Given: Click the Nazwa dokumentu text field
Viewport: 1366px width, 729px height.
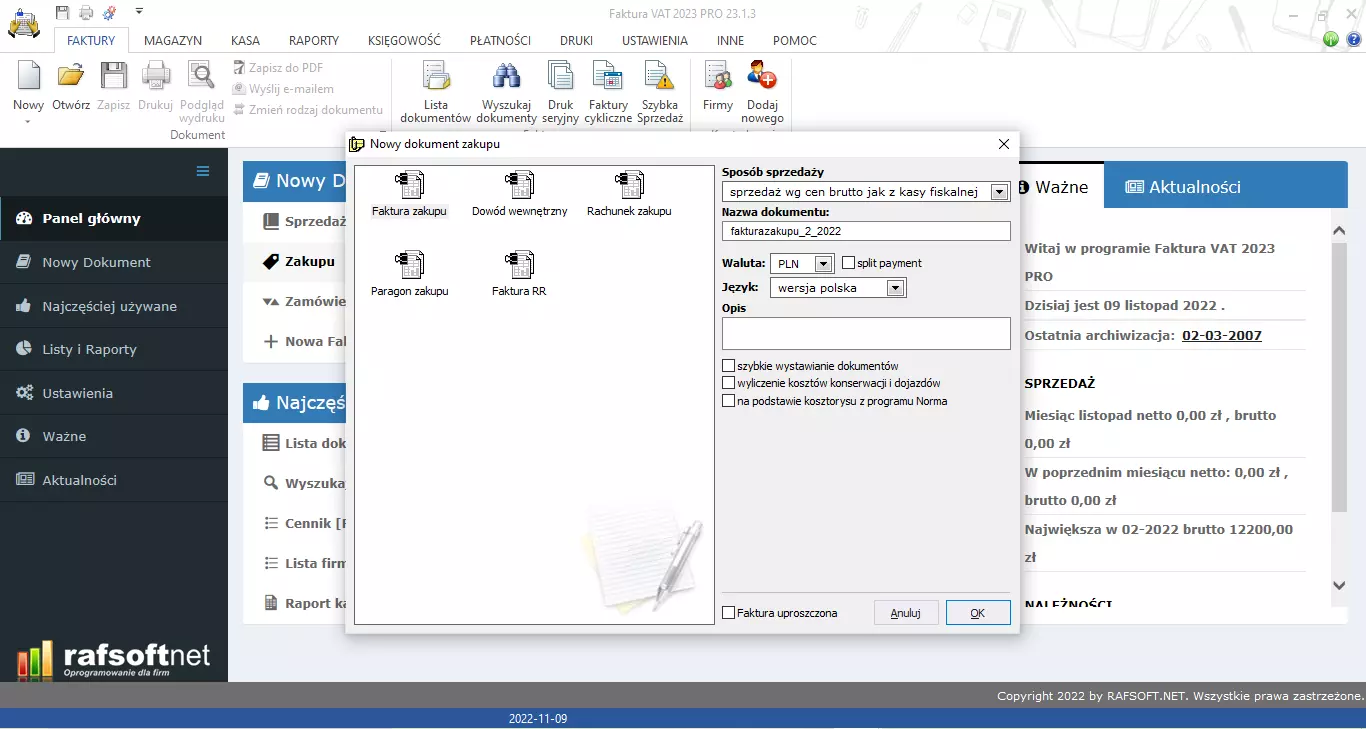Looking at the screenshot, I should [x=866, y=231].
